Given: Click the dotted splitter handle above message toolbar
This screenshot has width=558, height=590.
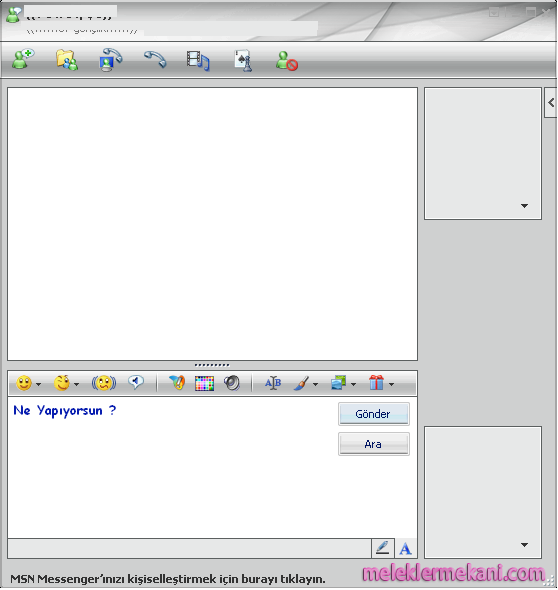Looking at the screenshot, I should pyautogui.click(x=212, y=365).
